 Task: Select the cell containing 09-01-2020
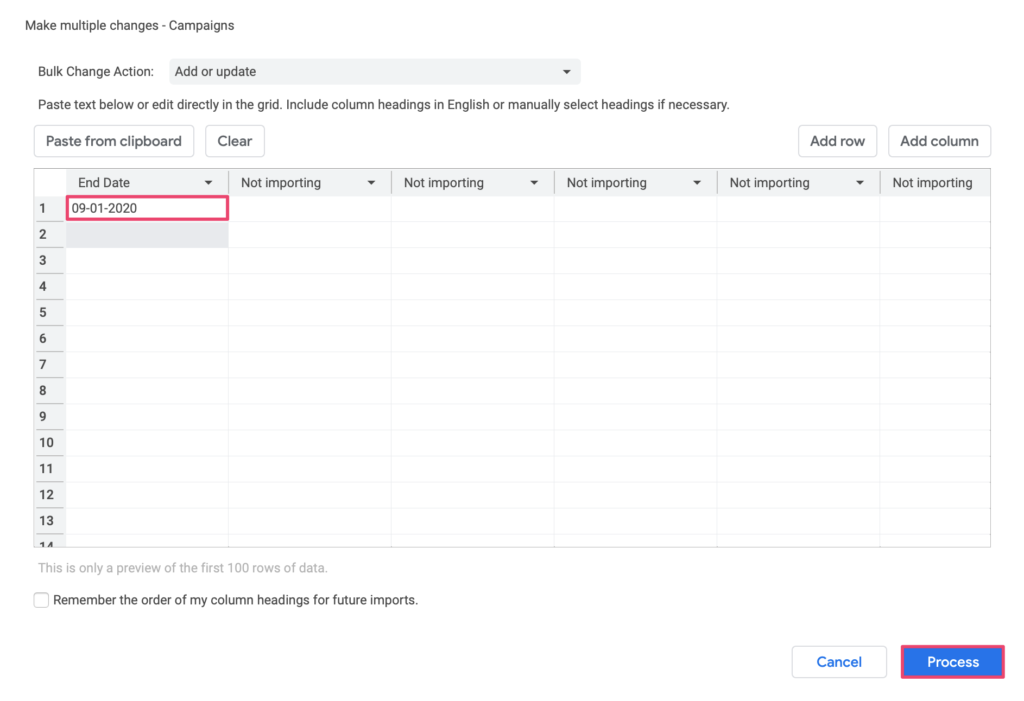coord(146,208)
